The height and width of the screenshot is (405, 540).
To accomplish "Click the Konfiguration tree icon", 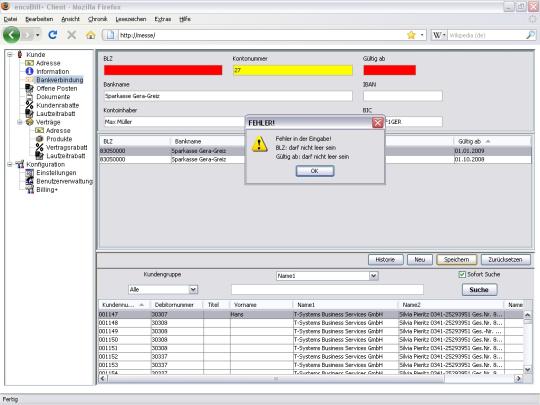I will click(20, 164).
